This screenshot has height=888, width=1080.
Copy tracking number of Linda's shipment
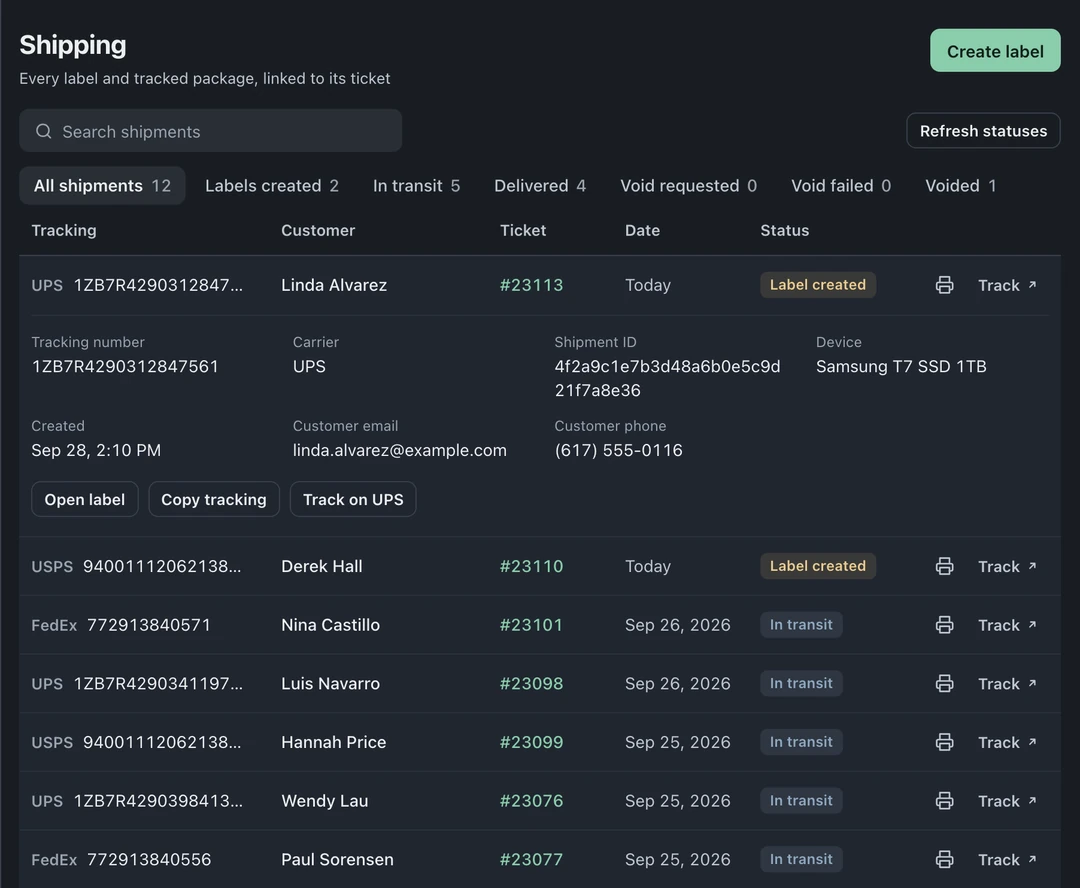(x=214, y=499)
